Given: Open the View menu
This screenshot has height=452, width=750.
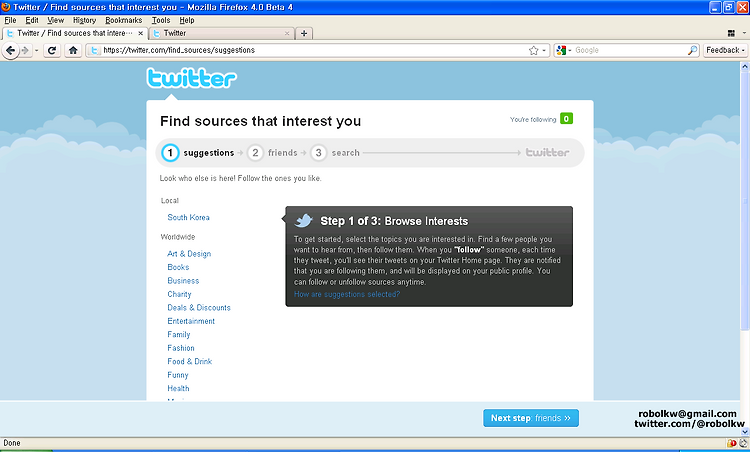Looking at the screenshot, I should tap(55, 20).
